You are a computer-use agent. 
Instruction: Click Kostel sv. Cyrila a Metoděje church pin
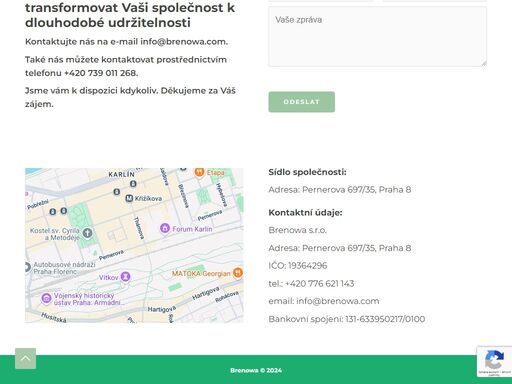(x=87, y=233)
